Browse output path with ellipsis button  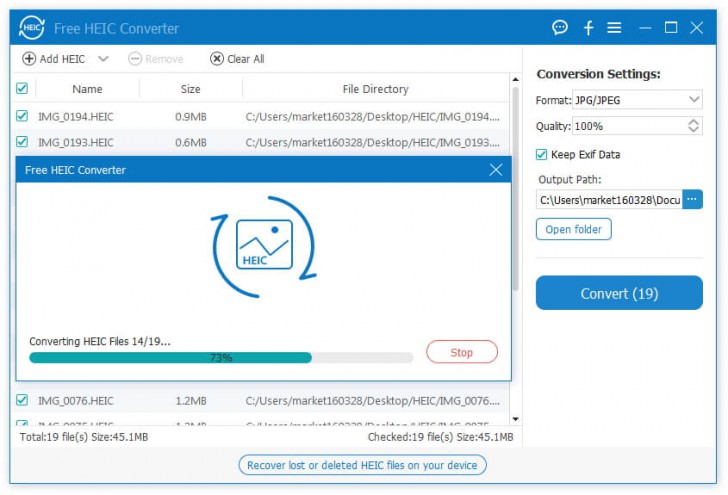(x=692, y=199)
